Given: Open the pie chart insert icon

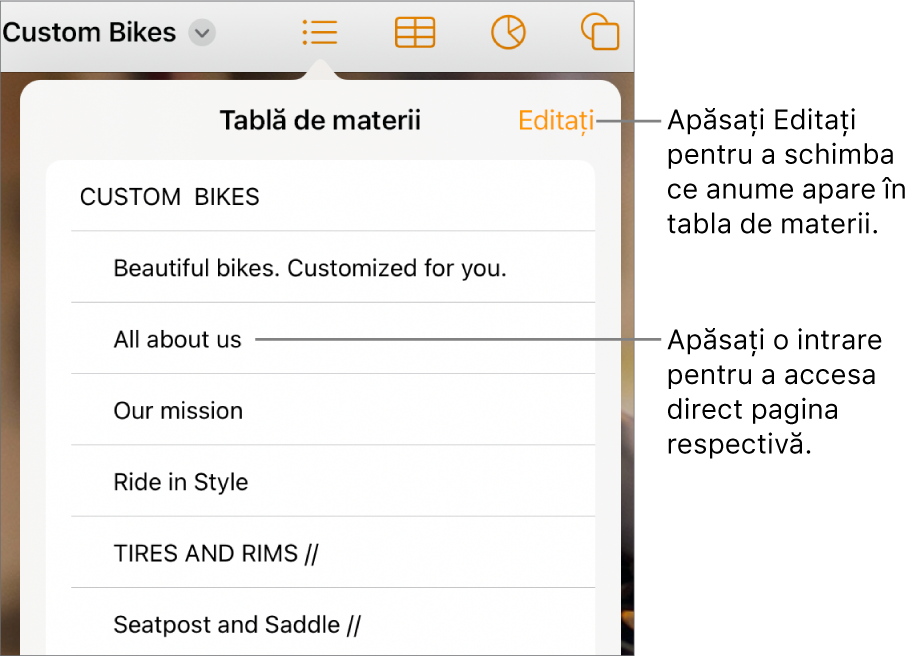Looking at the screenshot, I should (508, 32).
